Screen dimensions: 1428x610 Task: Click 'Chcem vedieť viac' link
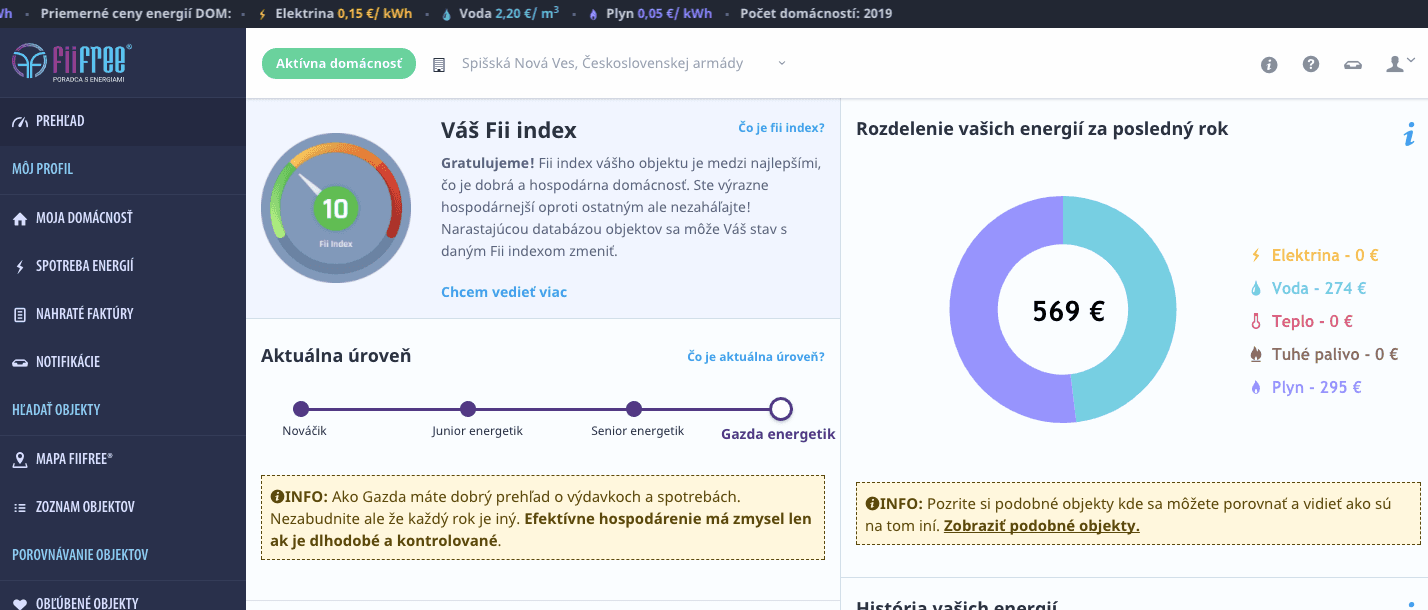tap(504, 292)
